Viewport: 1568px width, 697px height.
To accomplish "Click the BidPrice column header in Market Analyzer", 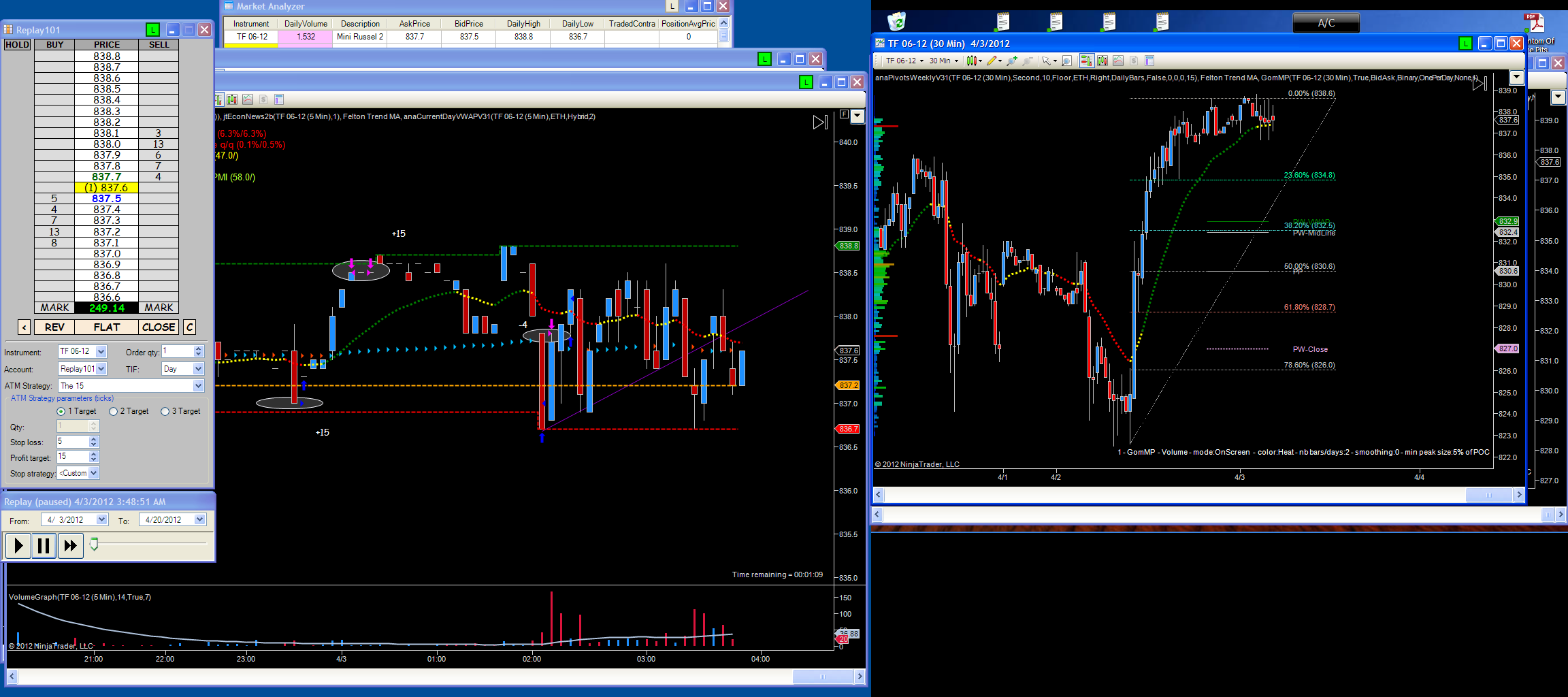I will click(469, 24).
